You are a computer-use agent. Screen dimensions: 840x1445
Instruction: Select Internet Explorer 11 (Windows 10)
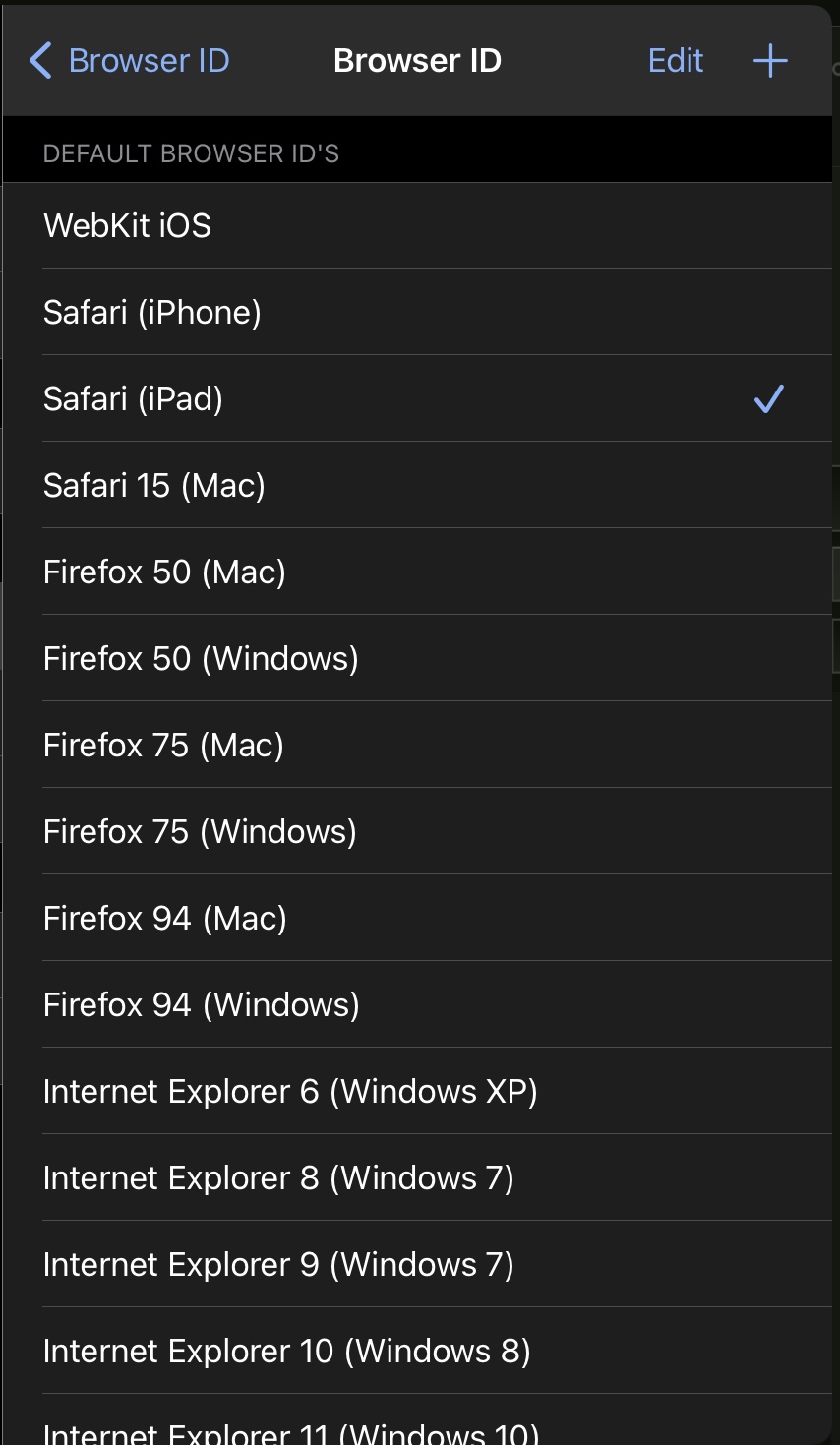tap(418, 1420)
